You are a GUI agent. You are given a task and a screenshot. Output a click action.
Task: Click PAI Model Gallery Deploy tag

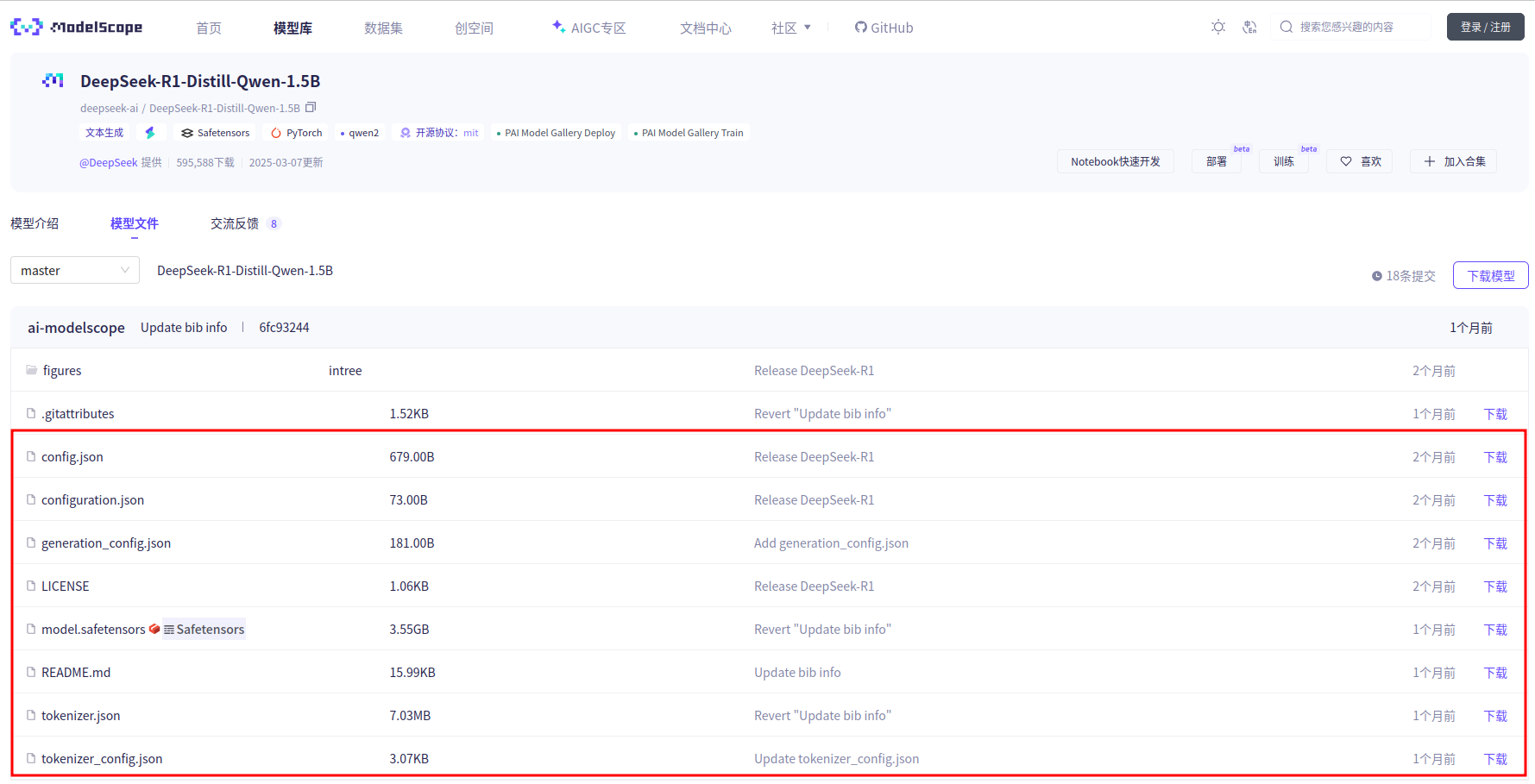pyautogui.click(x=556, y=133)
